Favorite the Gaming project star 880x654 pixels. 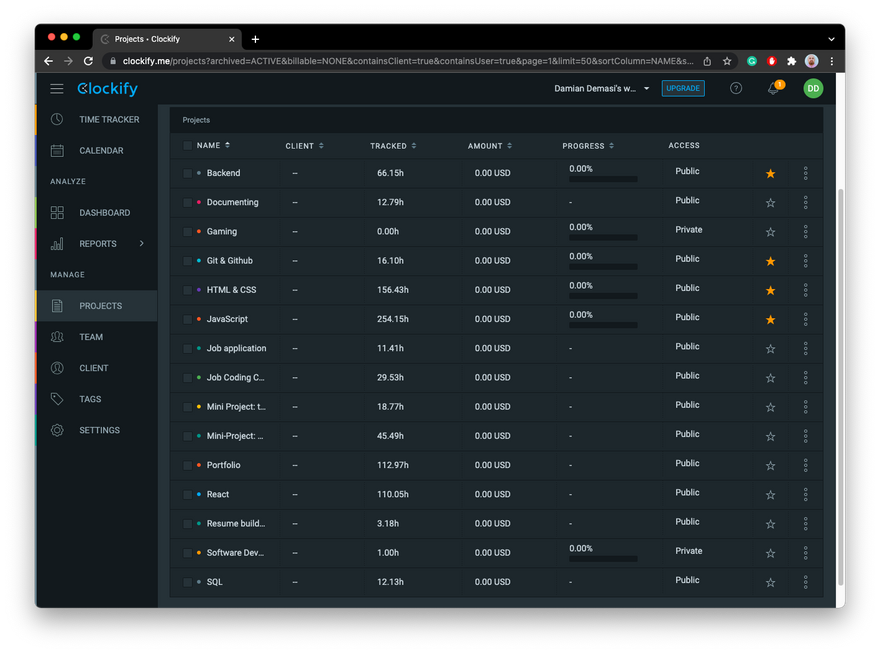click(770, 232)
